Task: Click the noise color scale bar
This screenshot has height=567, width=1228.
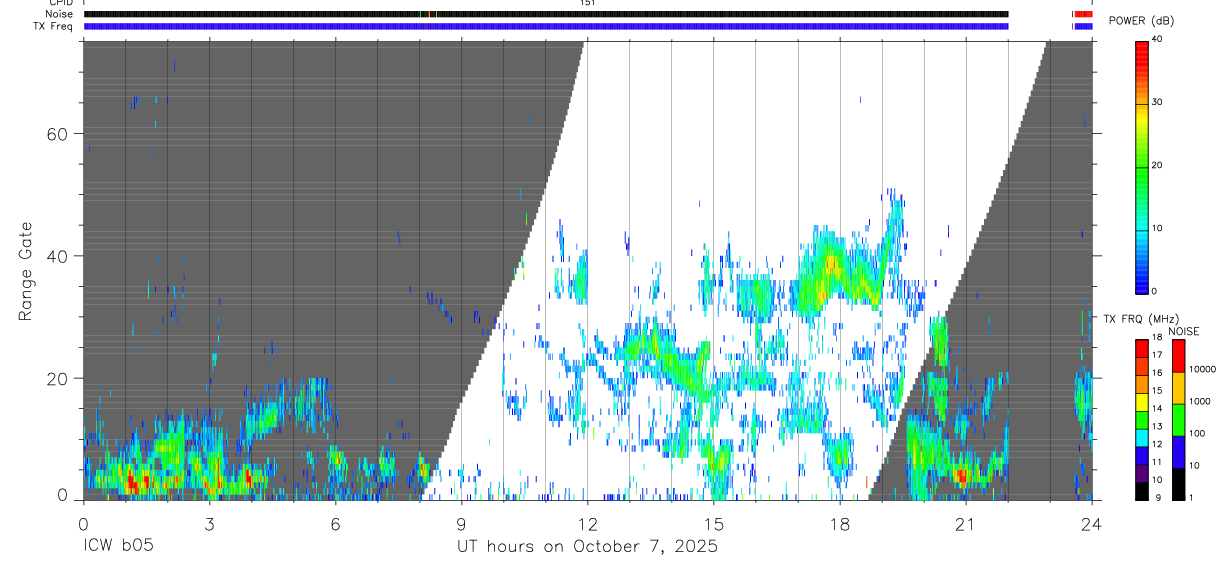Action: pos(1178,419)
